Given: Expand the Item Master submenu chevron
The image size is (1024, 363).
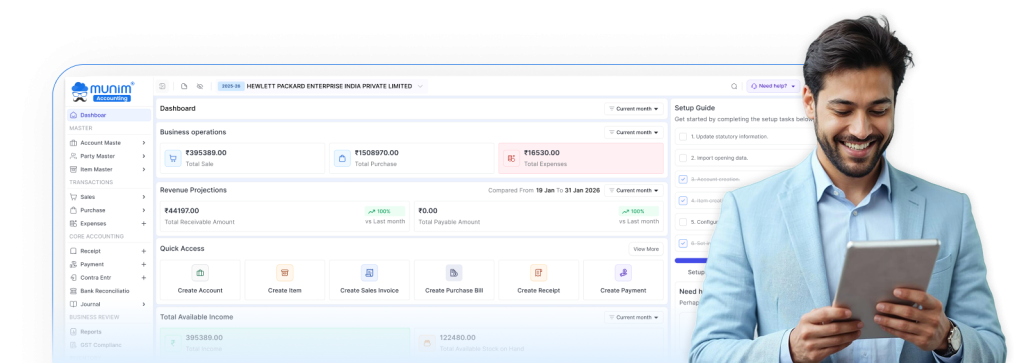Looking at the screenshot, I should click(x=144, y=169).
